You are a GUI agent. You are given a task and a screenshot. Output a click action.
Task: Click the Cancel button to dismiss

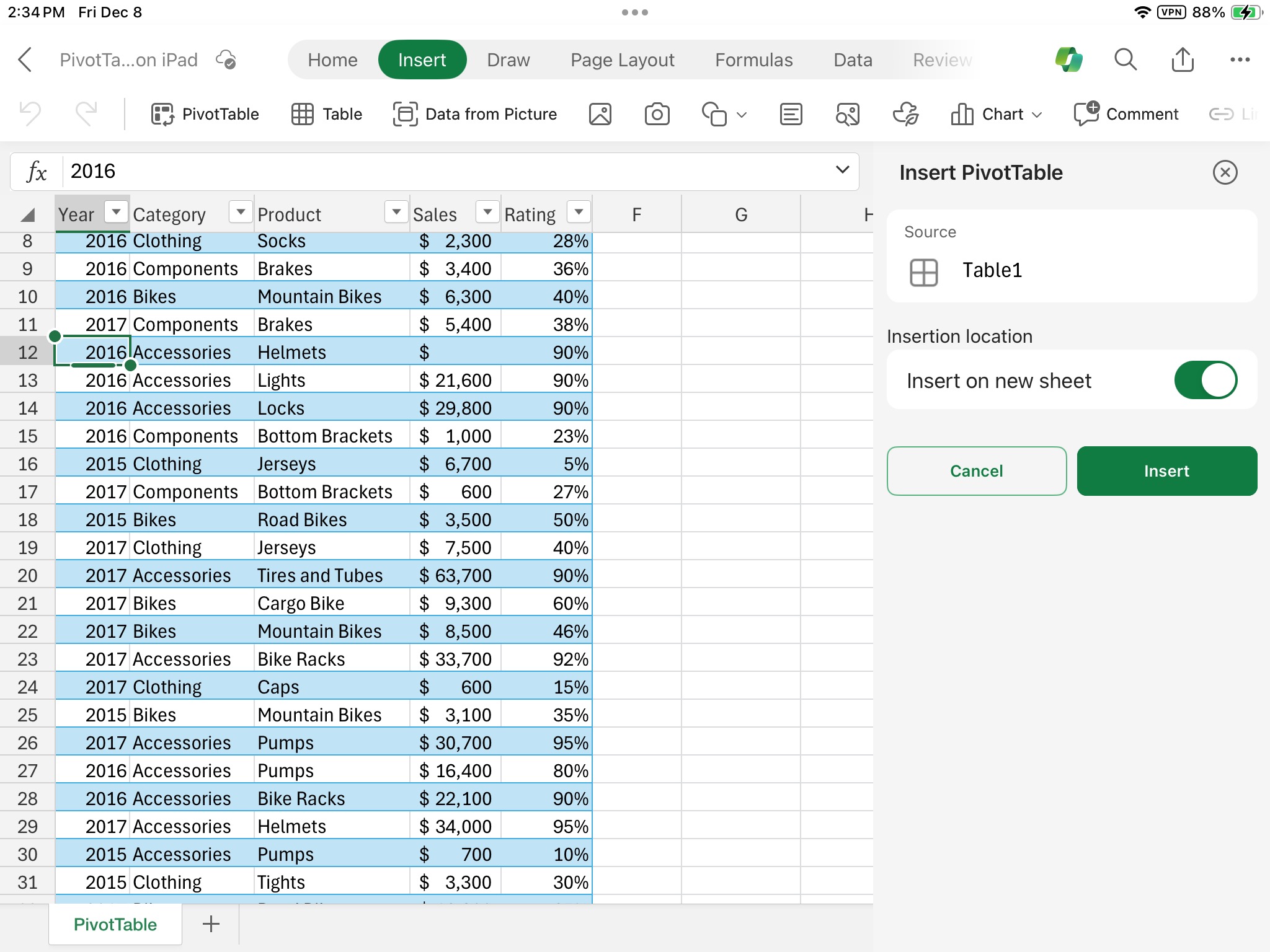click(977, 471)
